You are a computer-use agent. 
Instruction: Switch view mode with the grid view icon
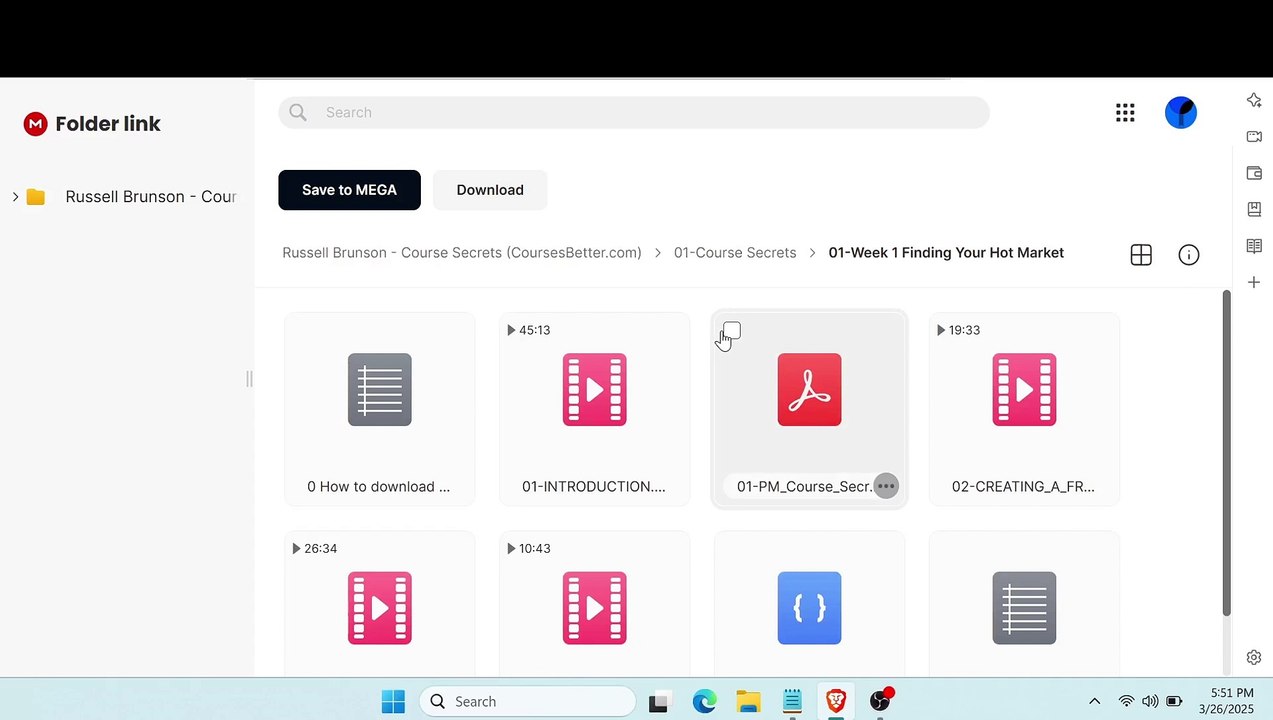pyautogui.click(x=1141, y=255)
